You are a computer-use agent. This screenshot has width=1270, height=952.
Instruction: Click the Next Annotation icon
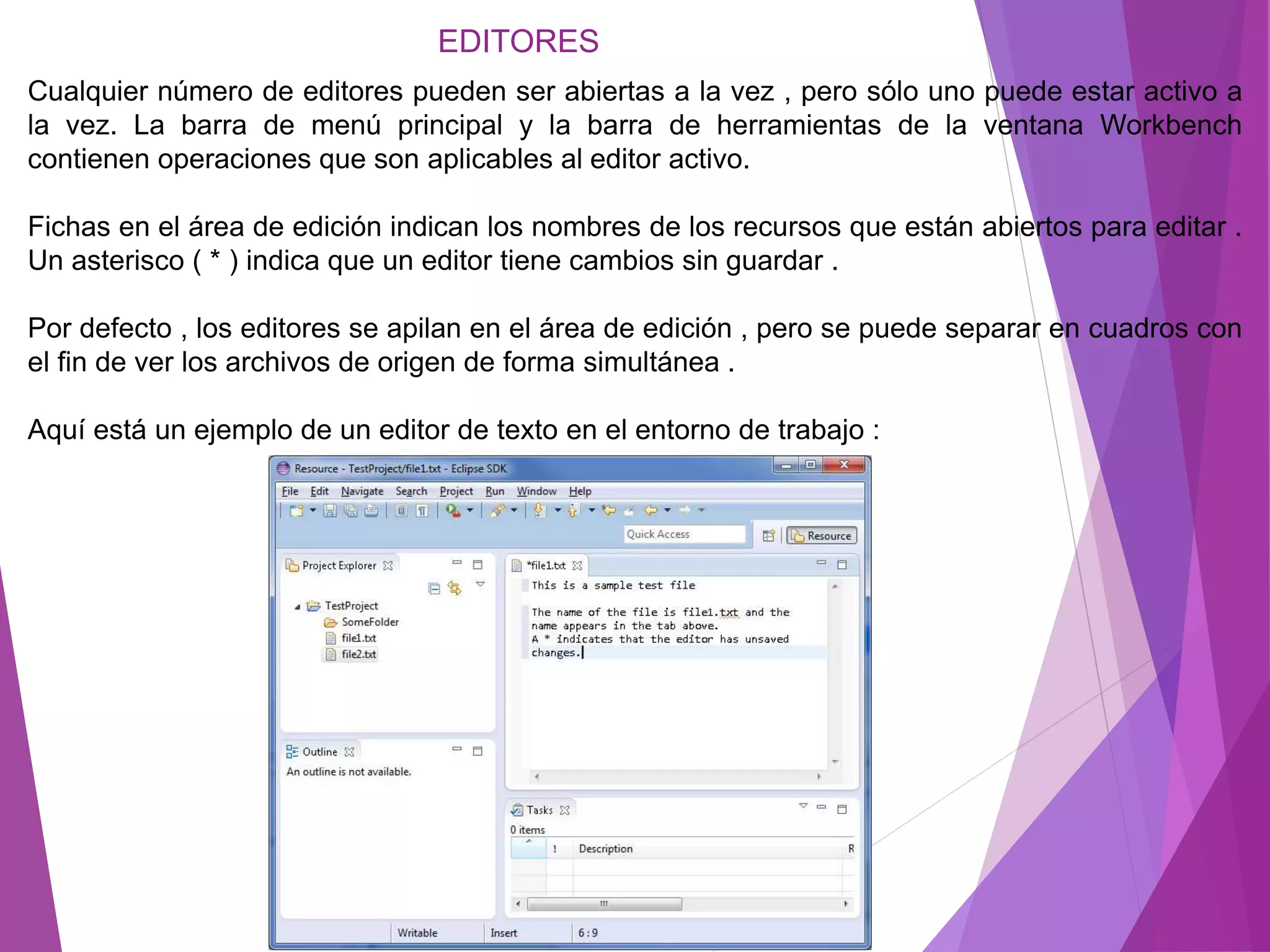540,510
